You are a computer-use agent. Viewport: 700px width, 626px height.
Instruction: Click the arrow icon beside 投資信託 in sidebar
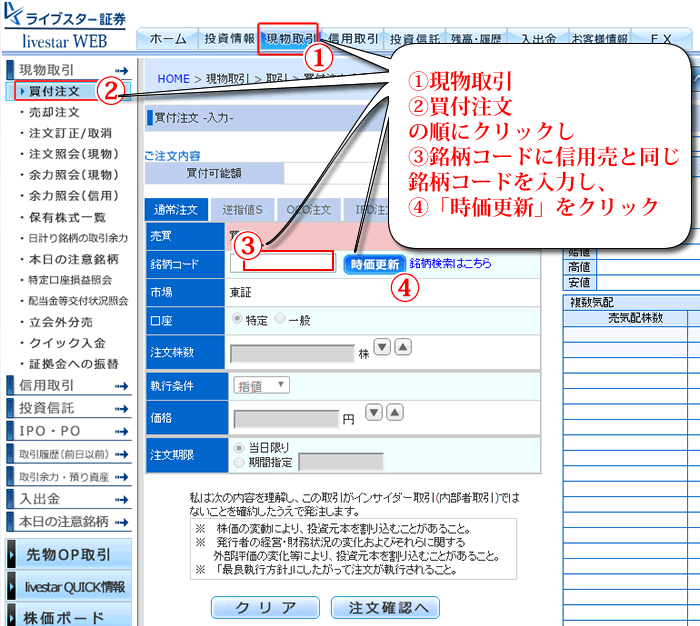tap(122, 408)
